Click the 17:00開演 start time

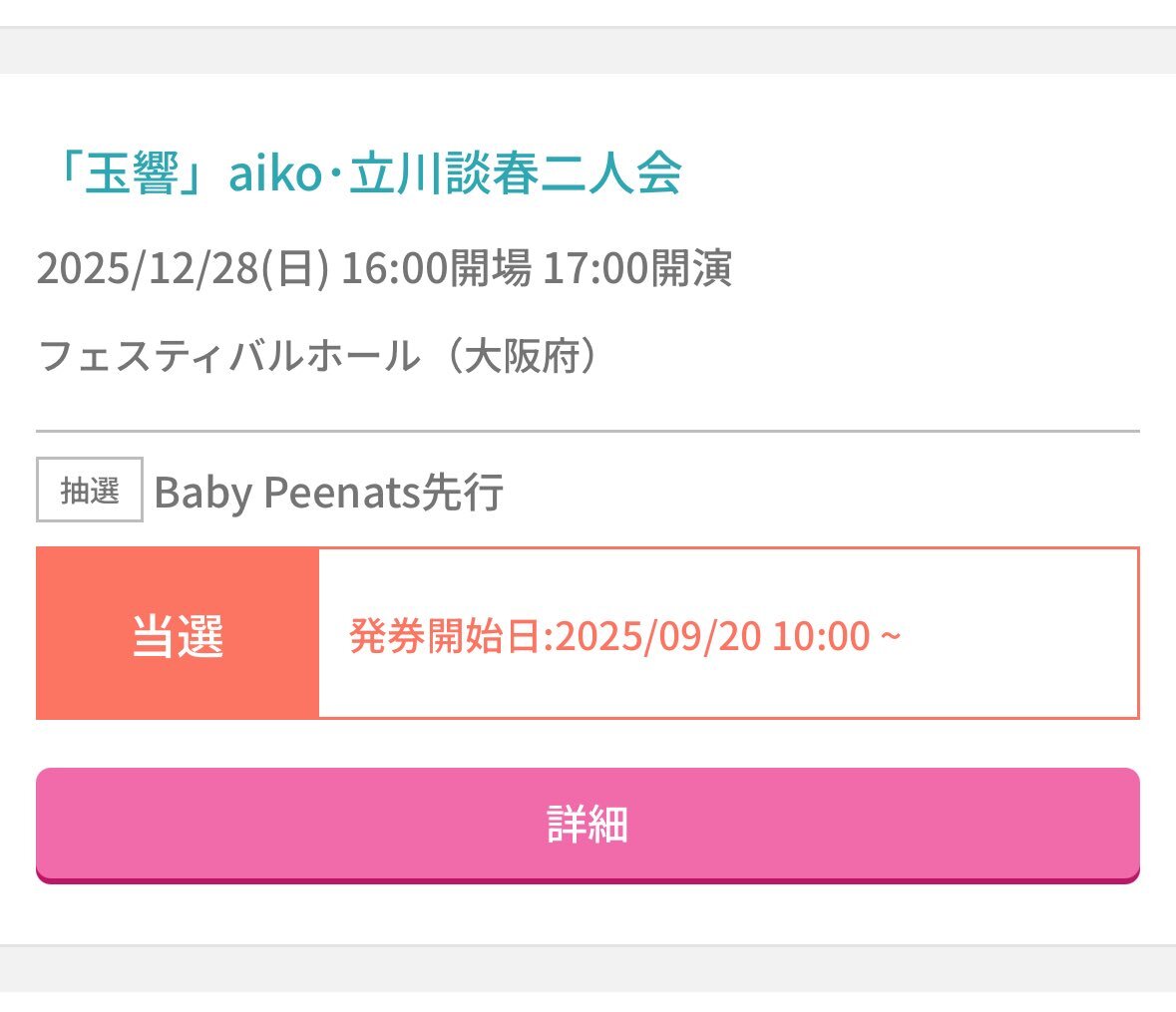point(637,268)
